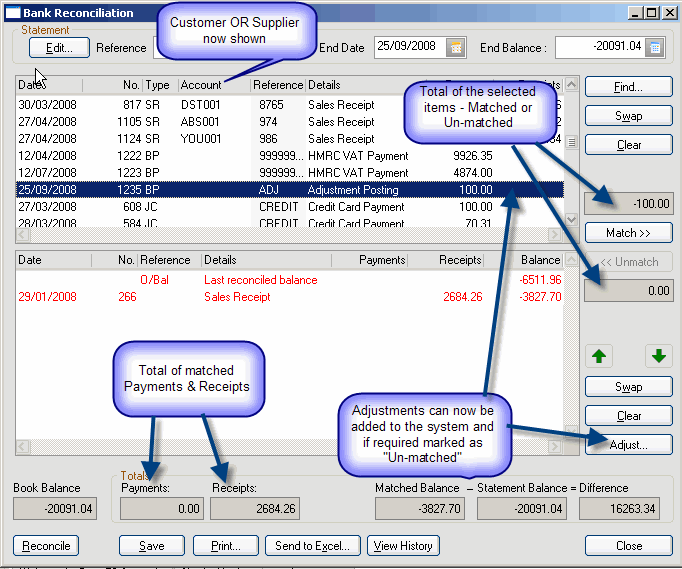This screenshot has height=569, width=682.
Task: Click the << Unmatch button
Action: [629, 262]
